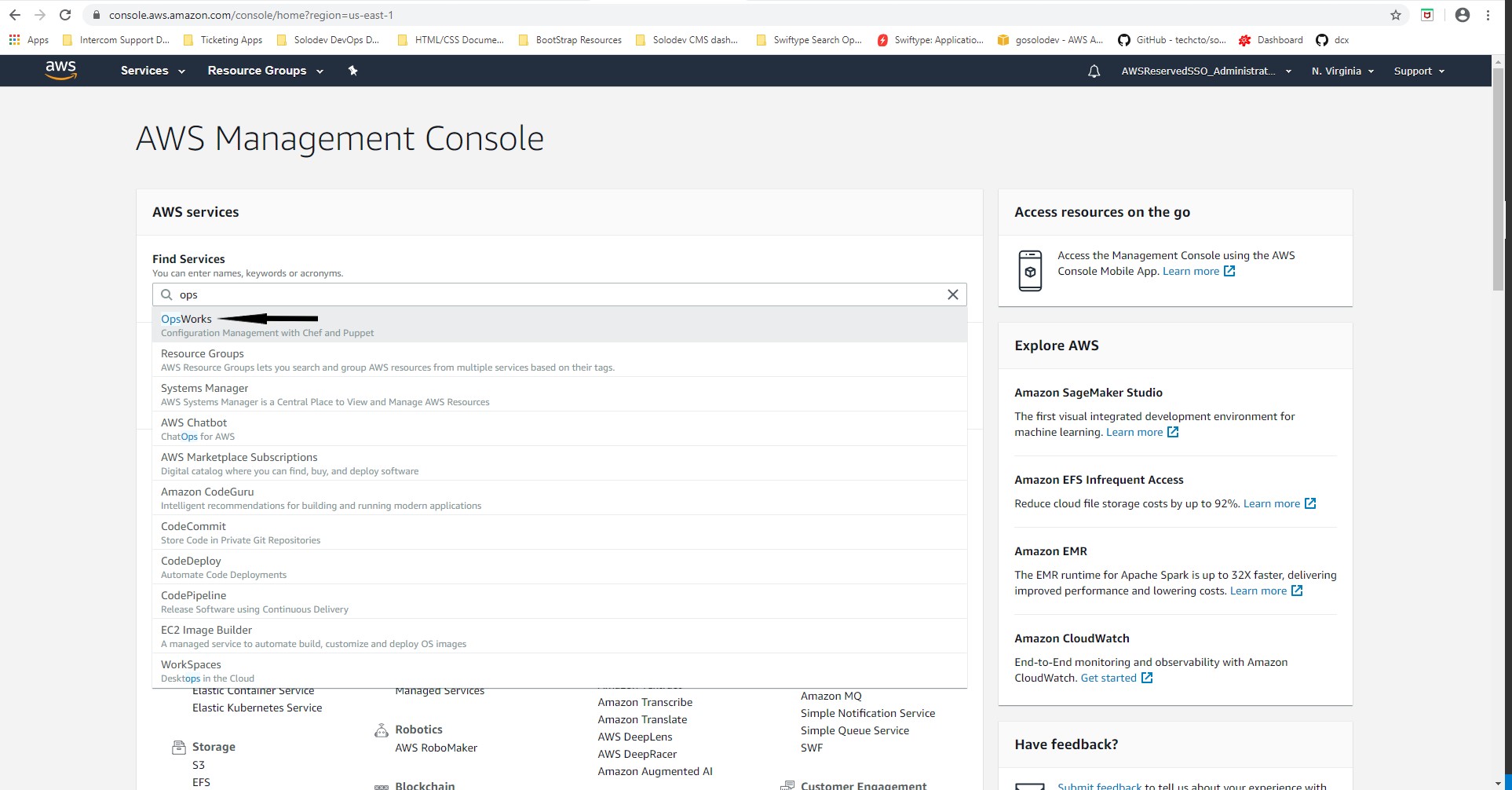Open the Chrome menu (three dots)
This screenshot has width=1512, height=790.
[1488, 15]
